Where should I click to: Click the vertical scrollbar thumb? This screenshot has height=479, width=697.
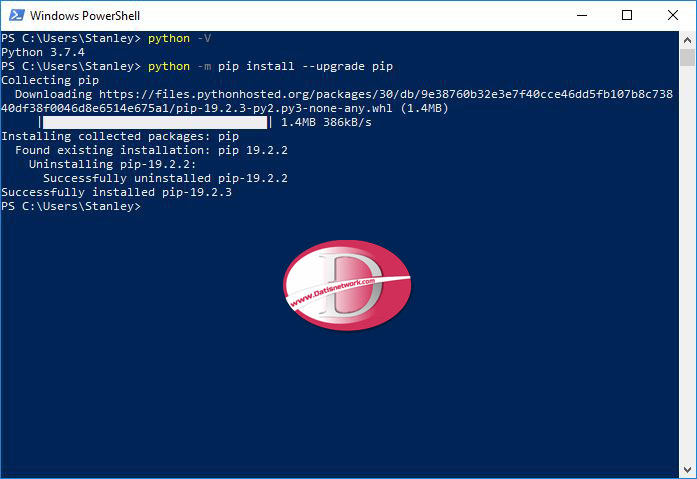(x=687, y=57)
